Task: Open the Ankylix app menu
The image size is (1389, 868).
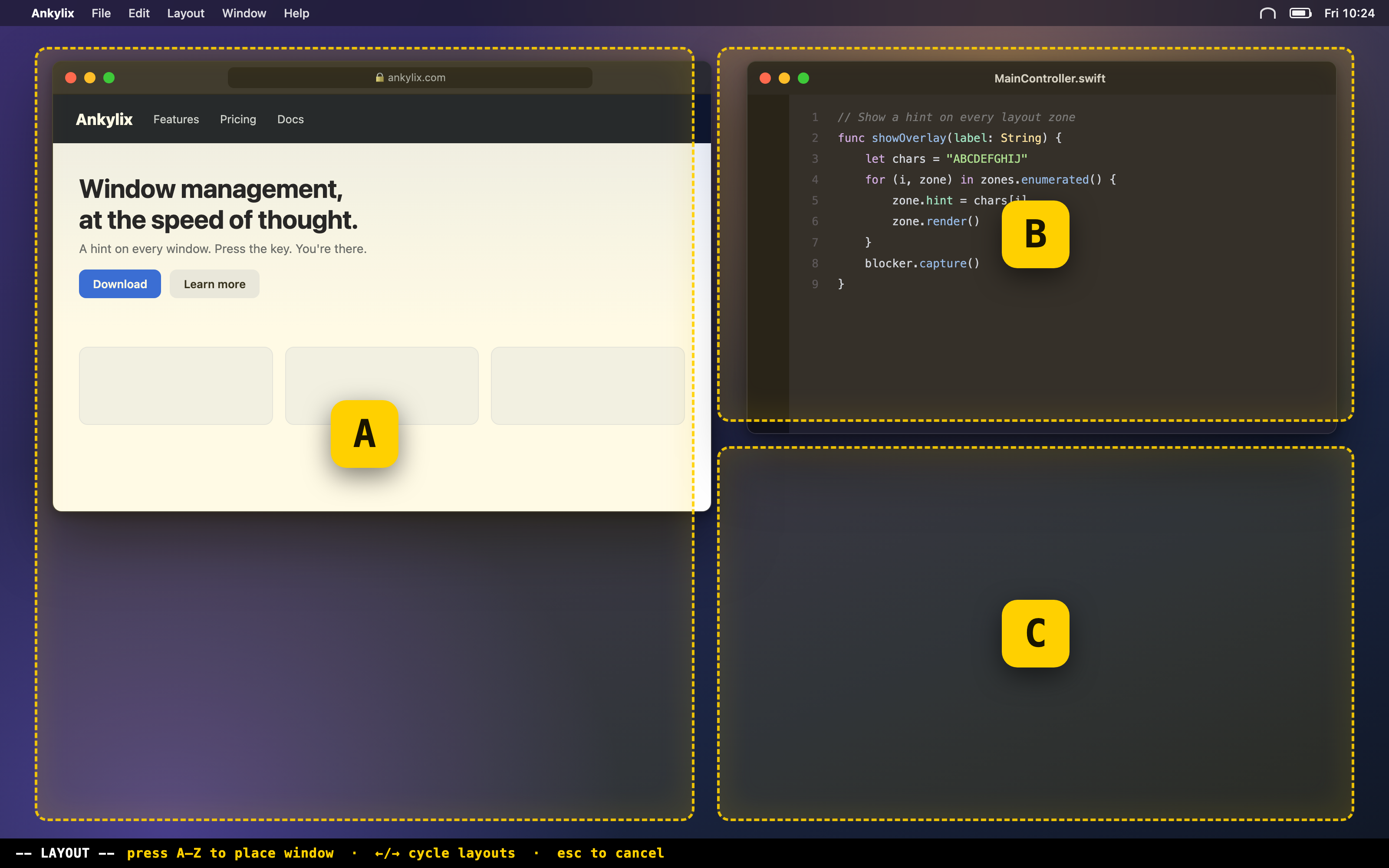Action: tap(53, 13)
